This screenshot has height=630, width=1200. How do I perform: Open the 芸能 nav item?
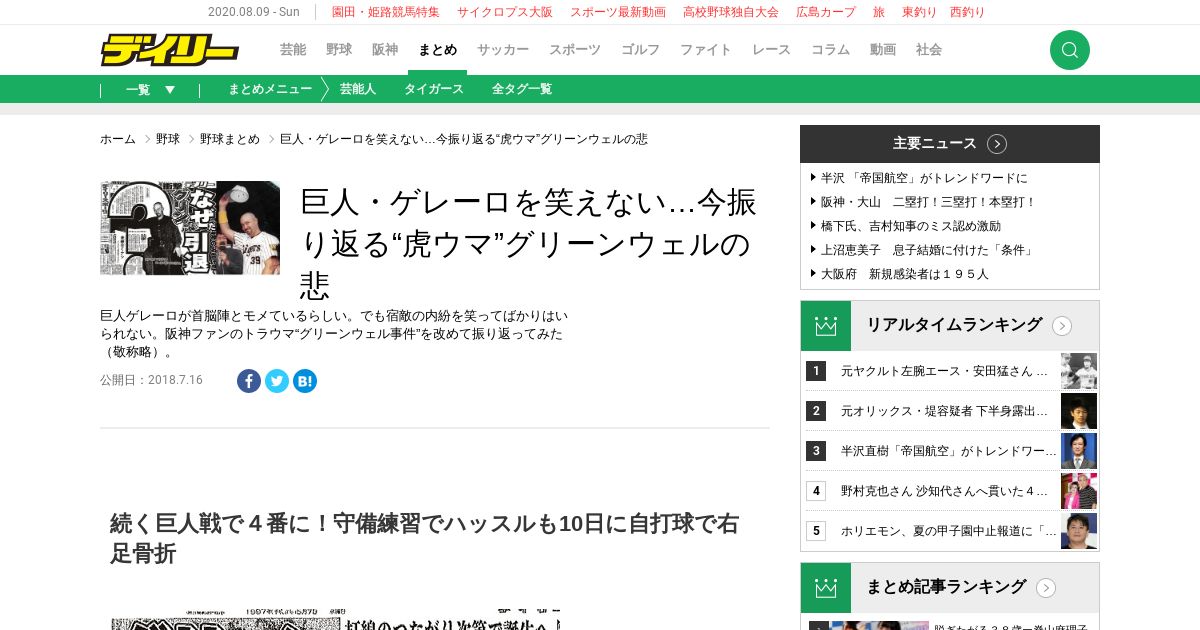293,50
